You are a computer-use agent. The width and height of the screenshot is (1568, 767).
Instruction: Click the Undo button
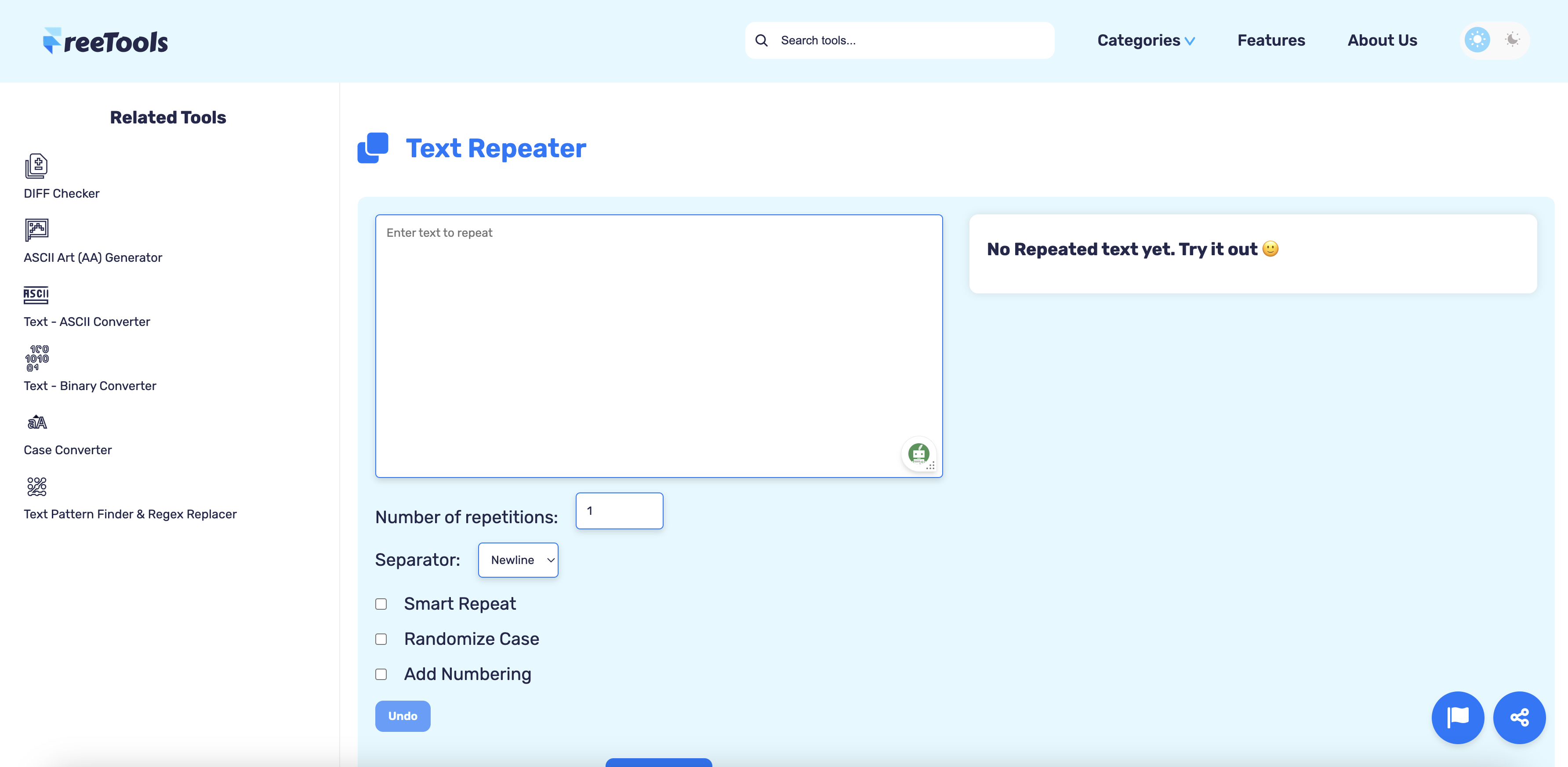coord(403,716)
